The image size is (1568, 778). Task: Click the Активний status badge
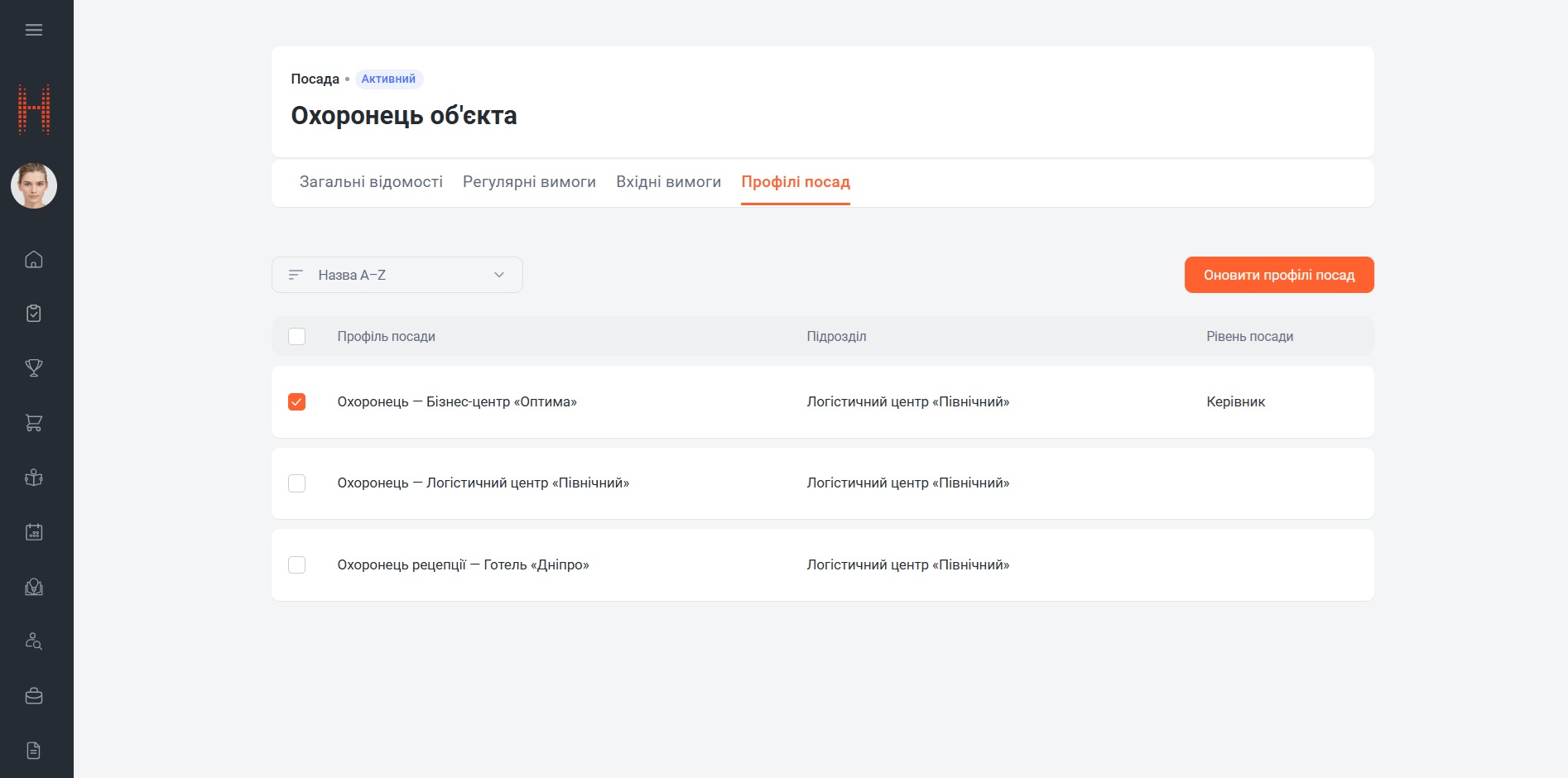[388, 79]
